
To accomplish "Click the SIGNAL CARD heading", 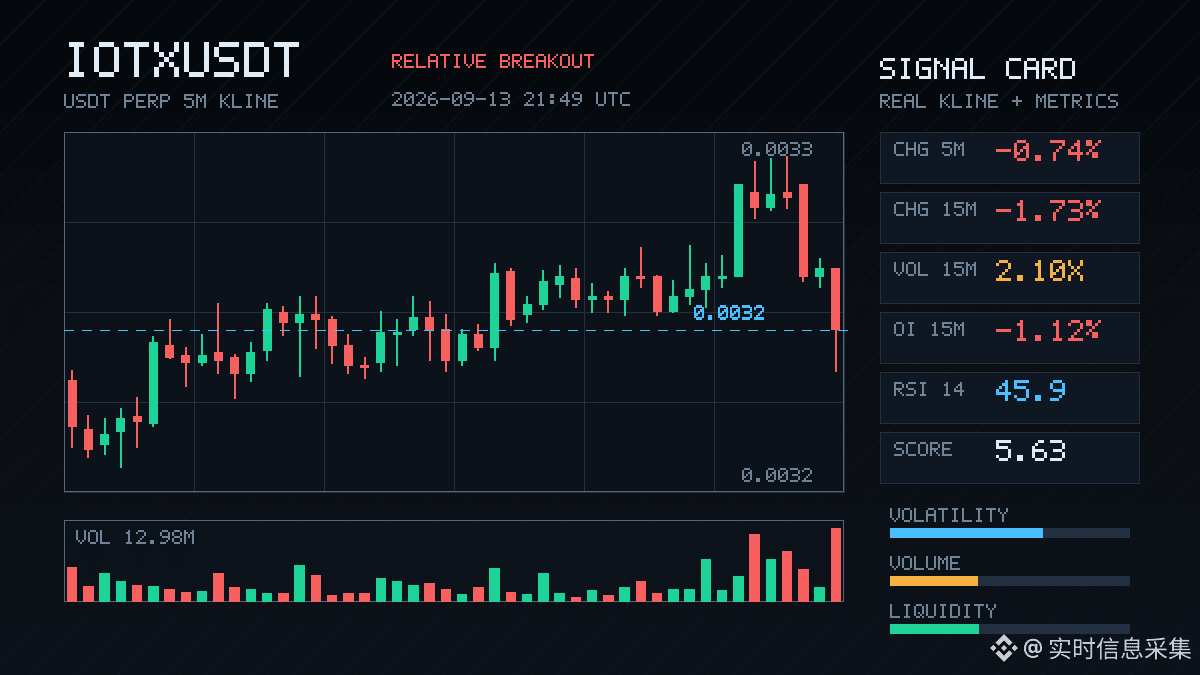I will coord(977,69).
